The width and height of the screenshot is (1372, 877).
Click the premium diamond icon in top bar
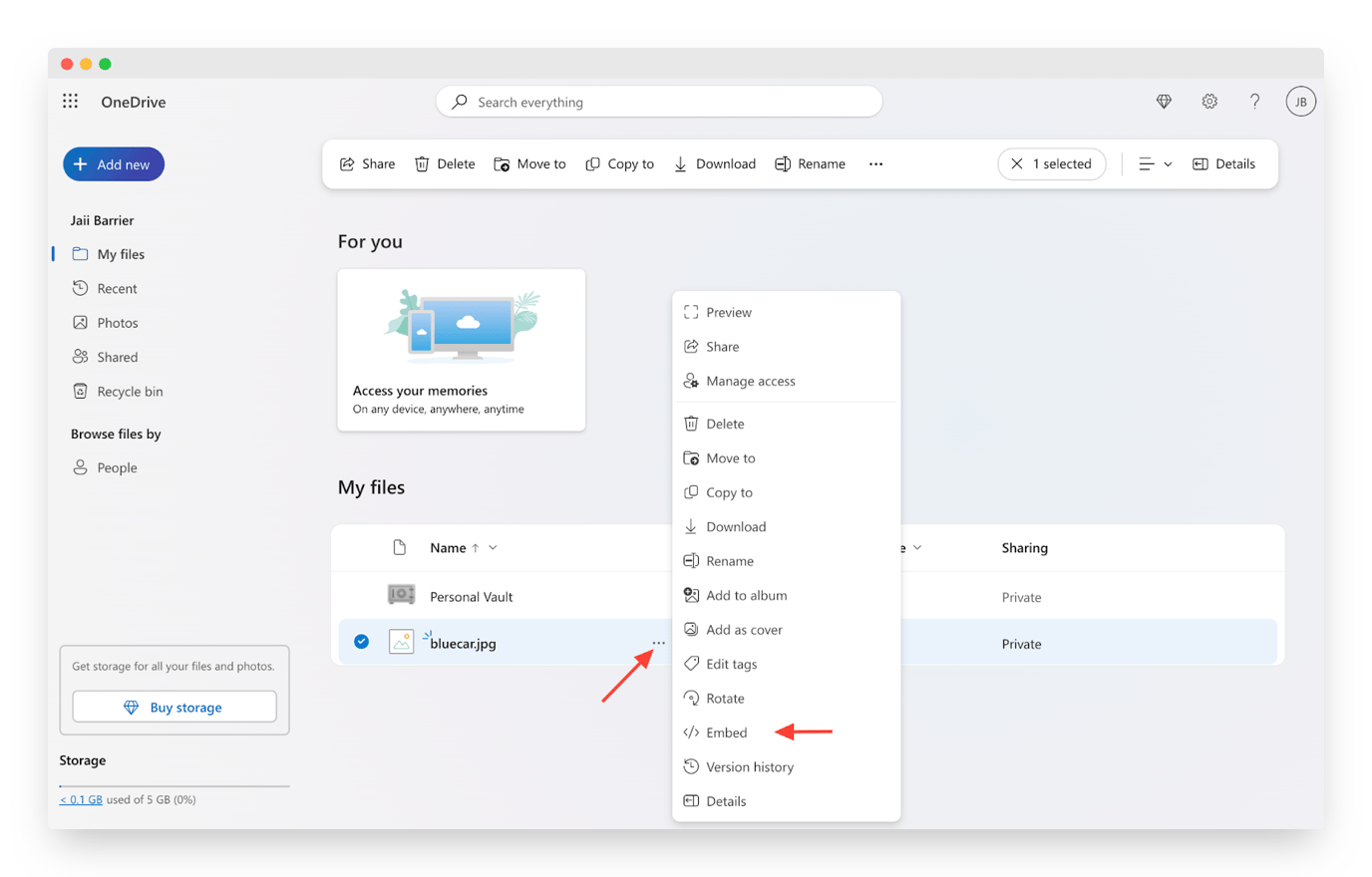[x=1164, y=101]
